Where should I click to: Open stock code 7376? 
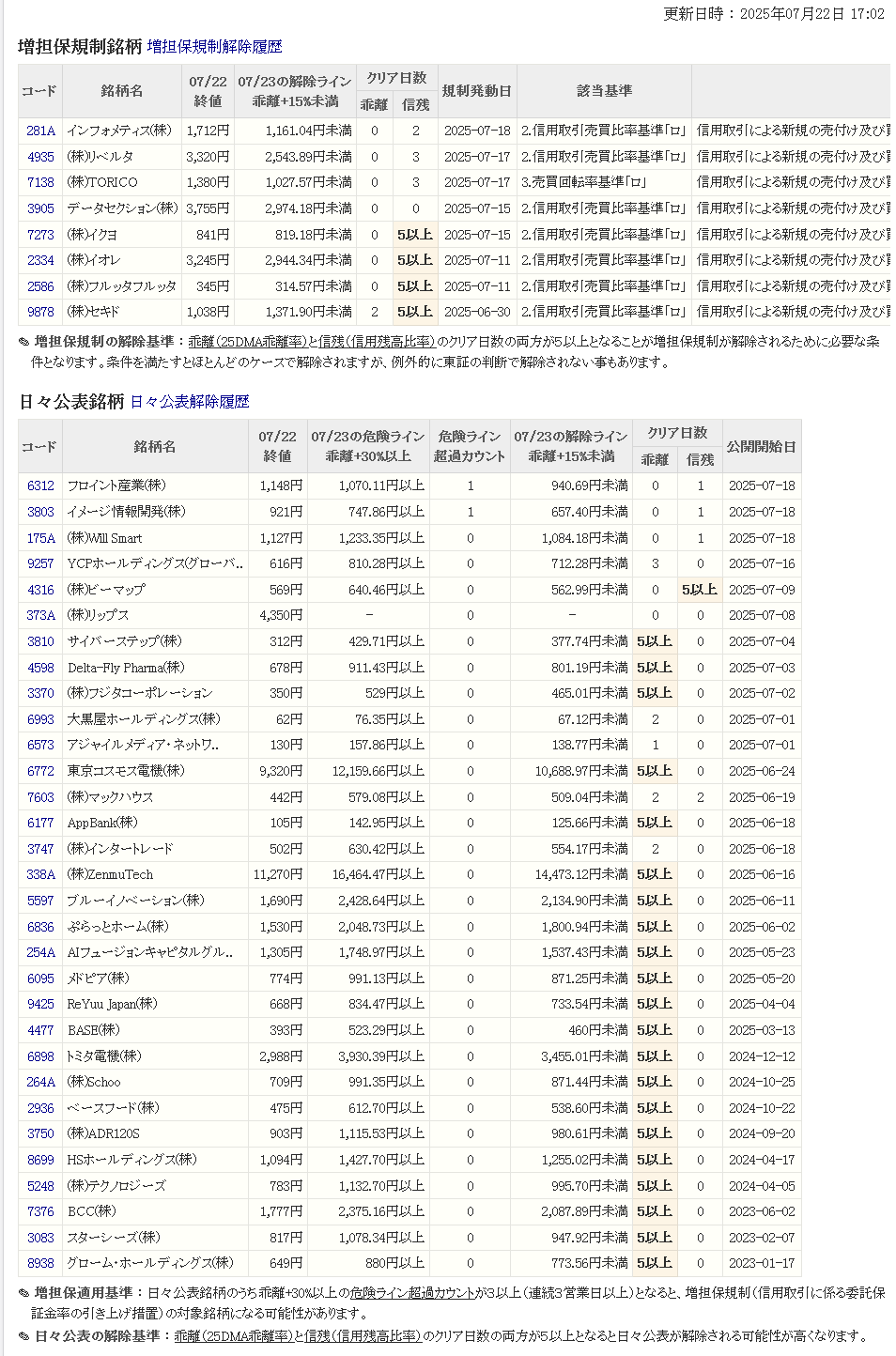coord(40,1211)
